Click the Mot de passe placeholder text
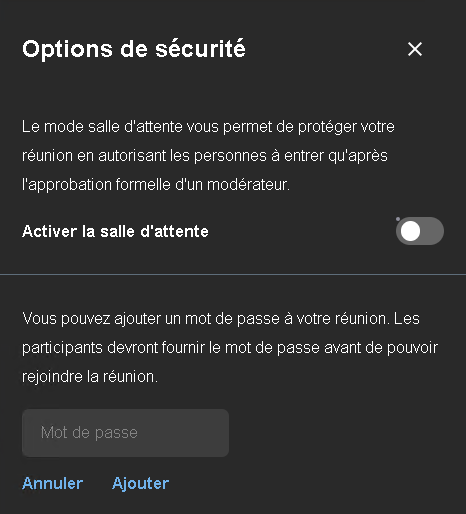Image resolution: width=466 pixels, height=514 pixels. [x=89, y=433]
